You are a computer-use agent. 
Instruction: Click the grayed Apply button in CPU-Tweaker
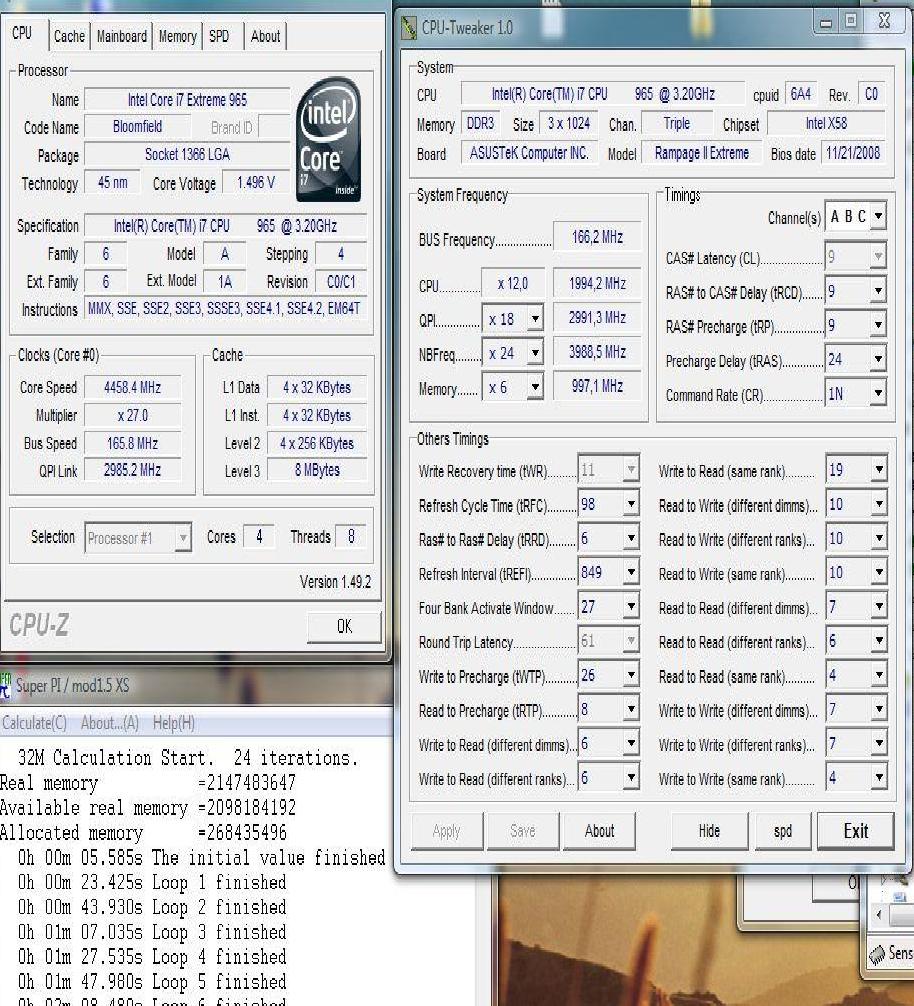(x=446, y=831)
